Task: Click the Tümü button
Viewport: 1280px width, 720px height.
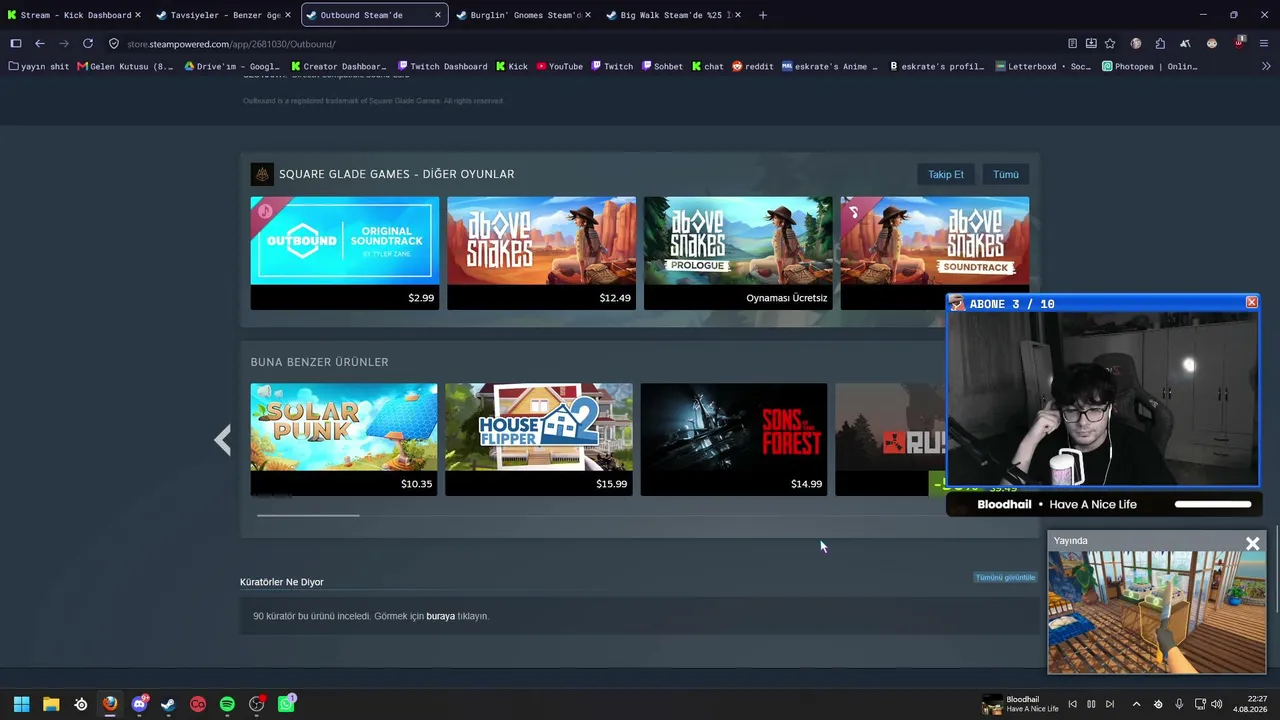Action: coord(1006,174)
